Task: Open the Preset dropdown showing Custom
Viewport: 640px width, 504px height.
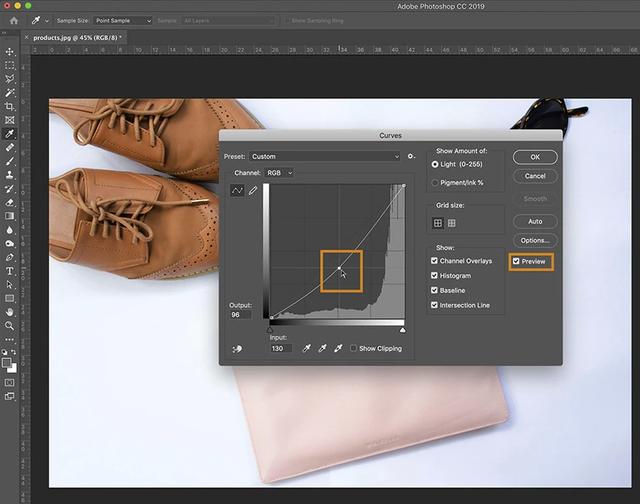Action: coord(325,156)
